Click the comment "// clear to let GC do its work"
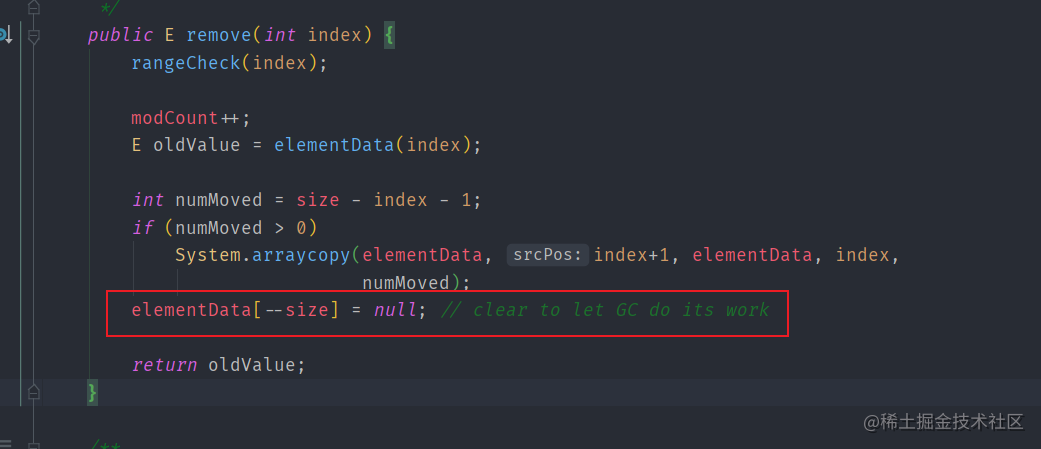The width and height of the screenshot is (1041, 449). pos(605,310)
